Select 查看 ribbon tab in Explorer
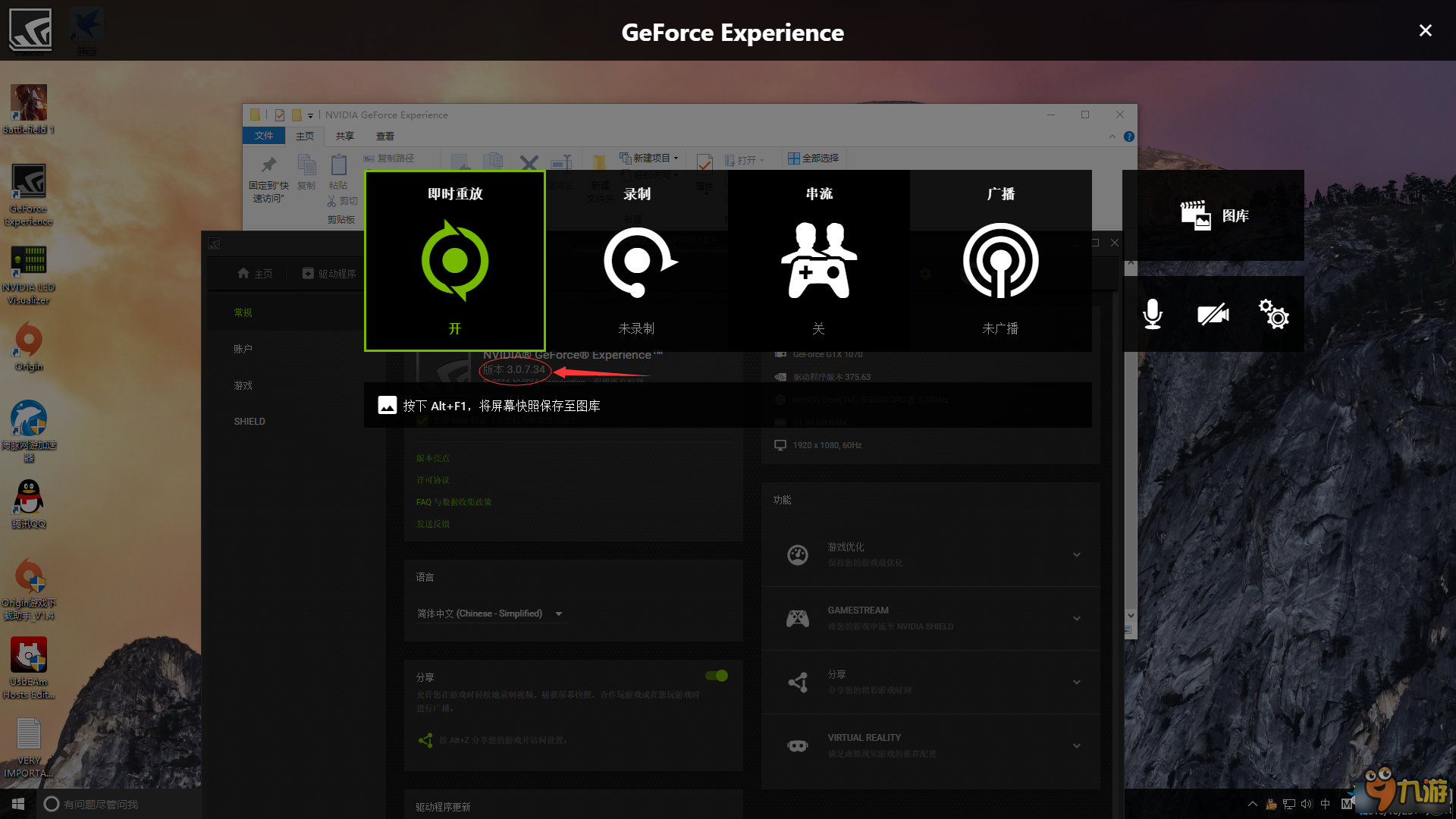The width and height of the screenshot is (1456, 819). tap(385, 136)
